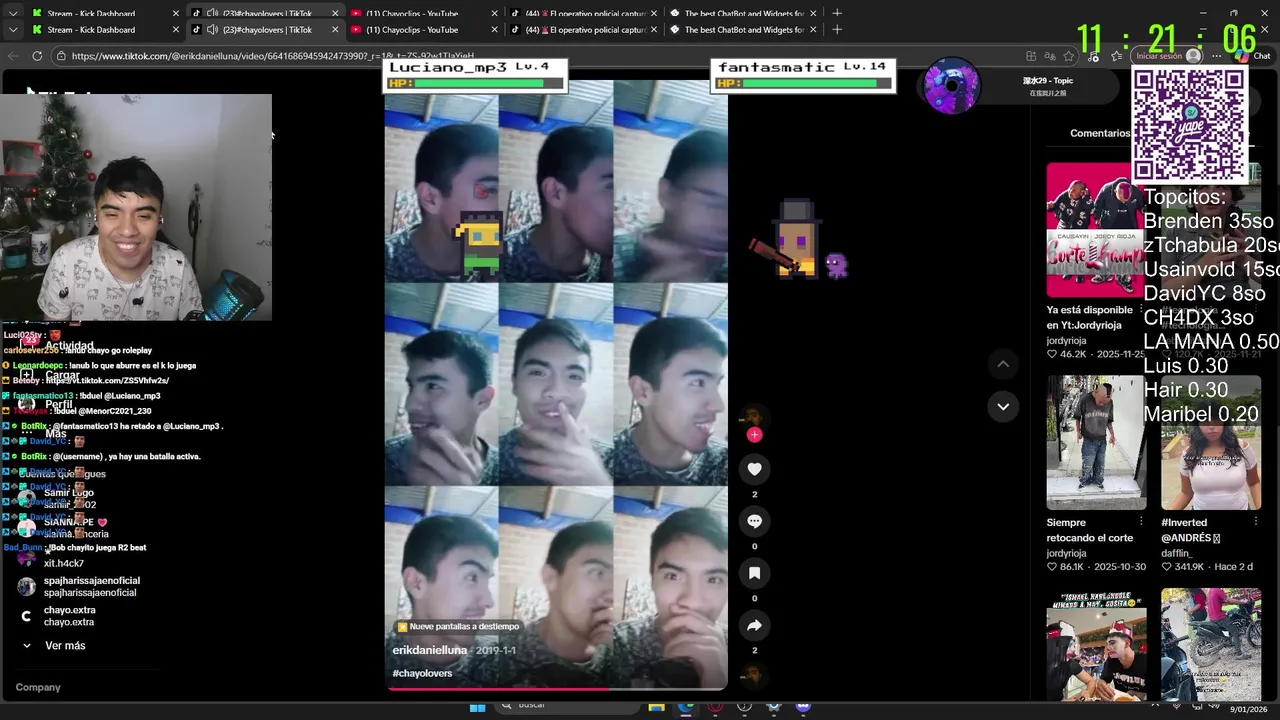The height and width of the screenshot is (720, 1280).
Task: Open the Ismael video thumbnail at the bottom
Action: click(x=1096, y=644)
